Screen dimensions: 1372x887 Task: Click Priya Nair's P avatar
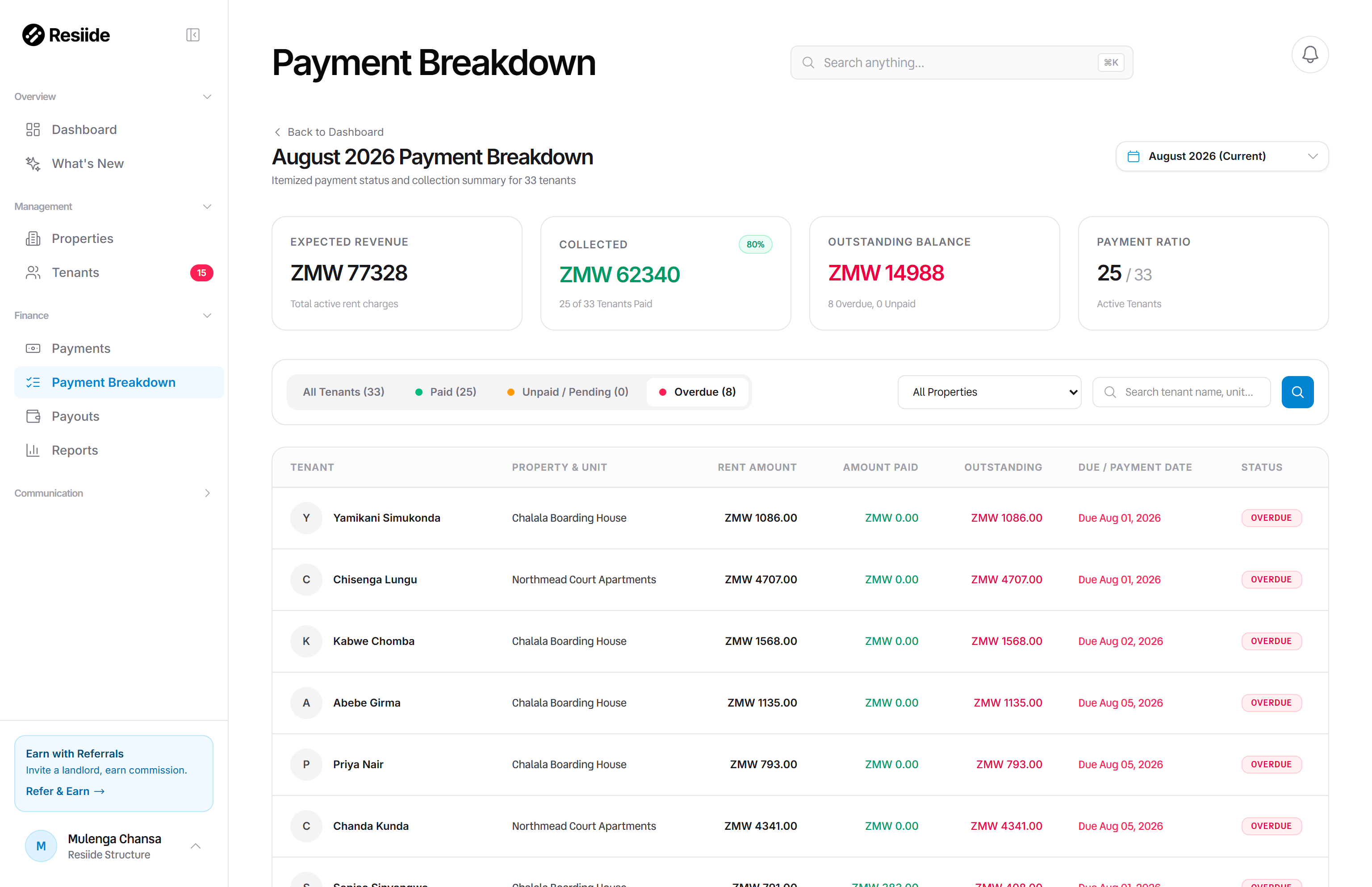[306, 764]
